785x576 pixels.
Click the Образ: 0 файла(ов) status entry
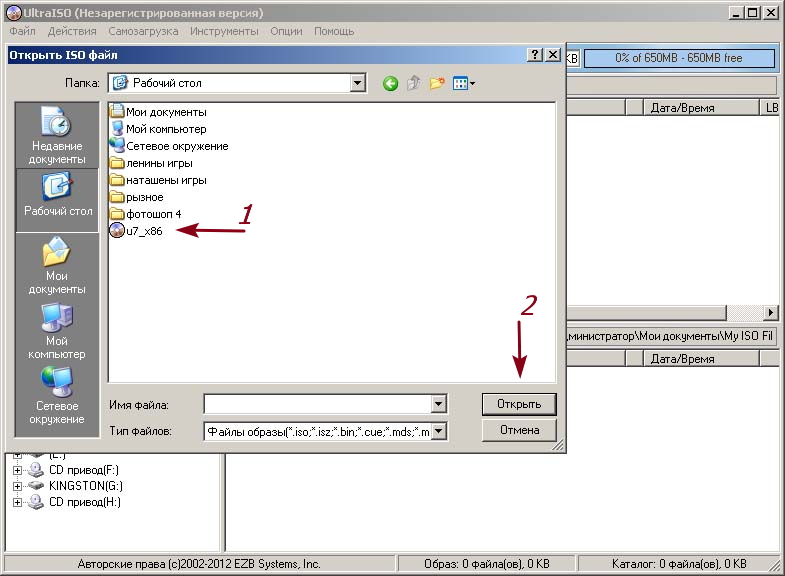point(487,564)
